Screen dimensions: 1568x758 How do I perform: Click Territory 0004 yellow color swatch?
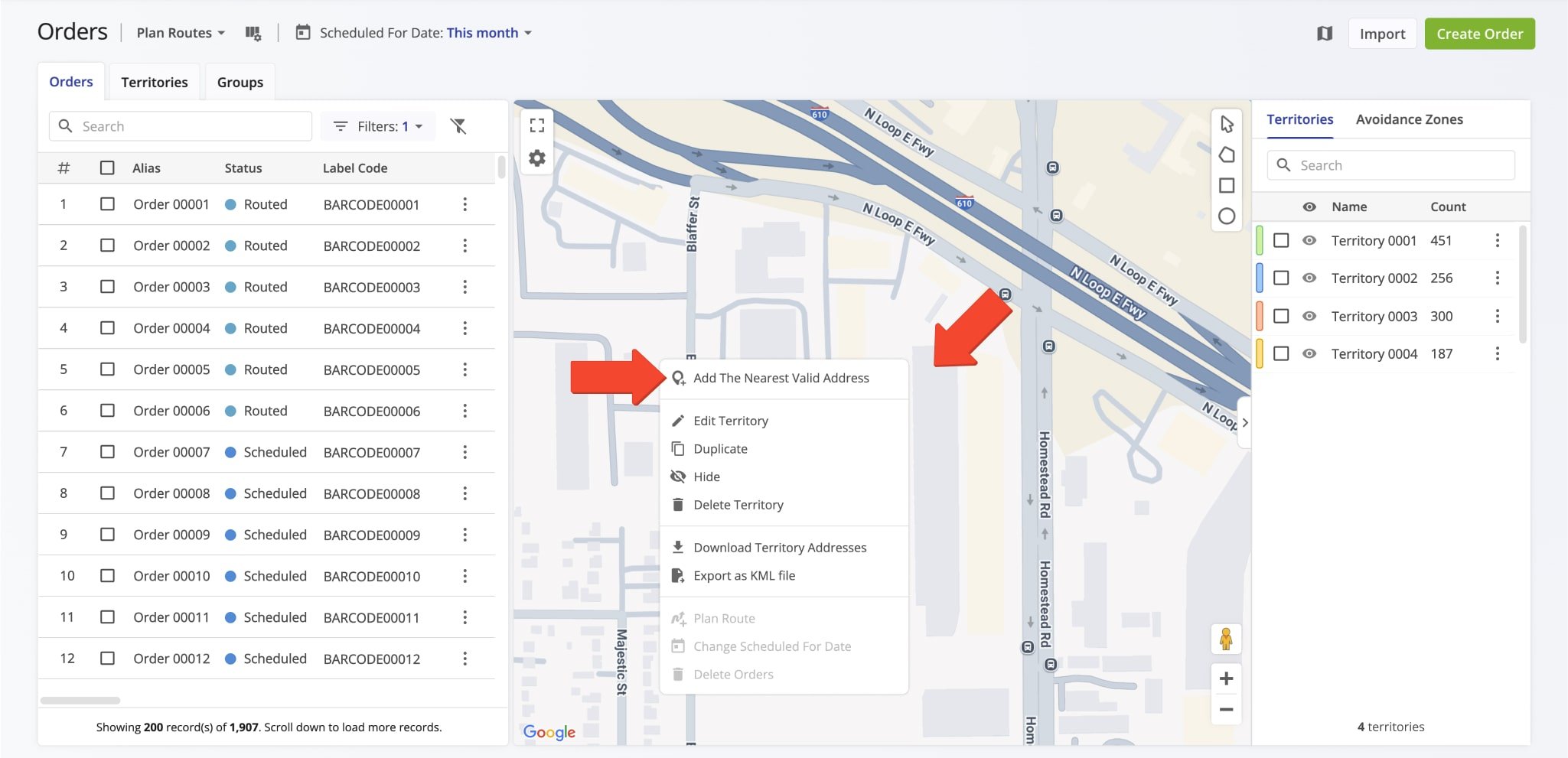click(1260, 353)
